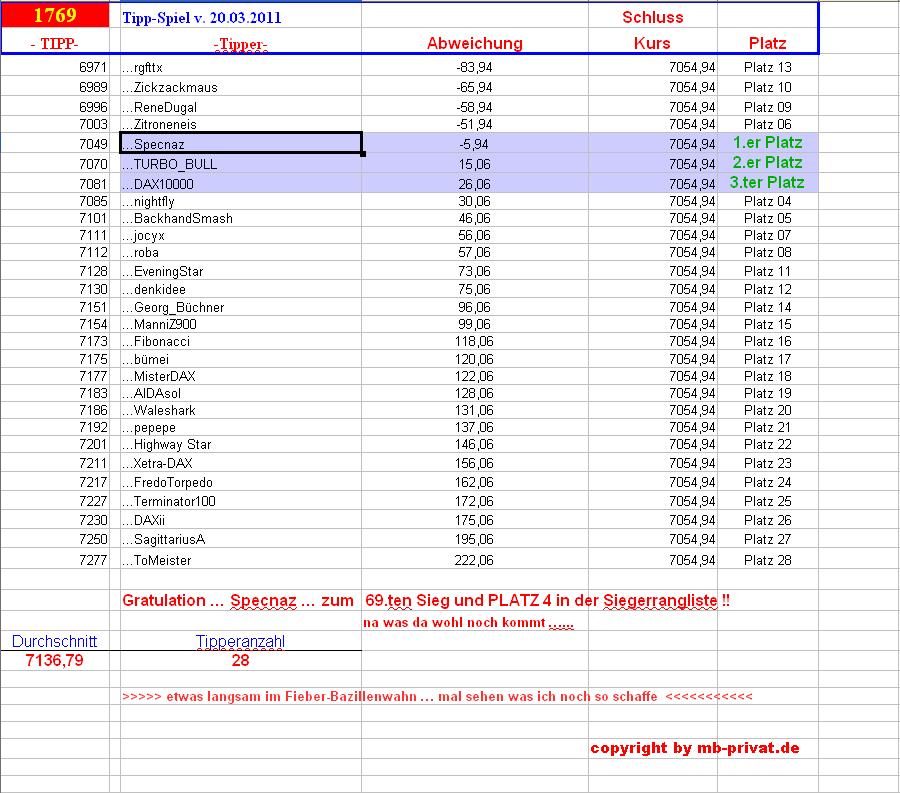900x793 pixels.
Task: Select the deviation value 15,06
Action: tap(475, 164)
